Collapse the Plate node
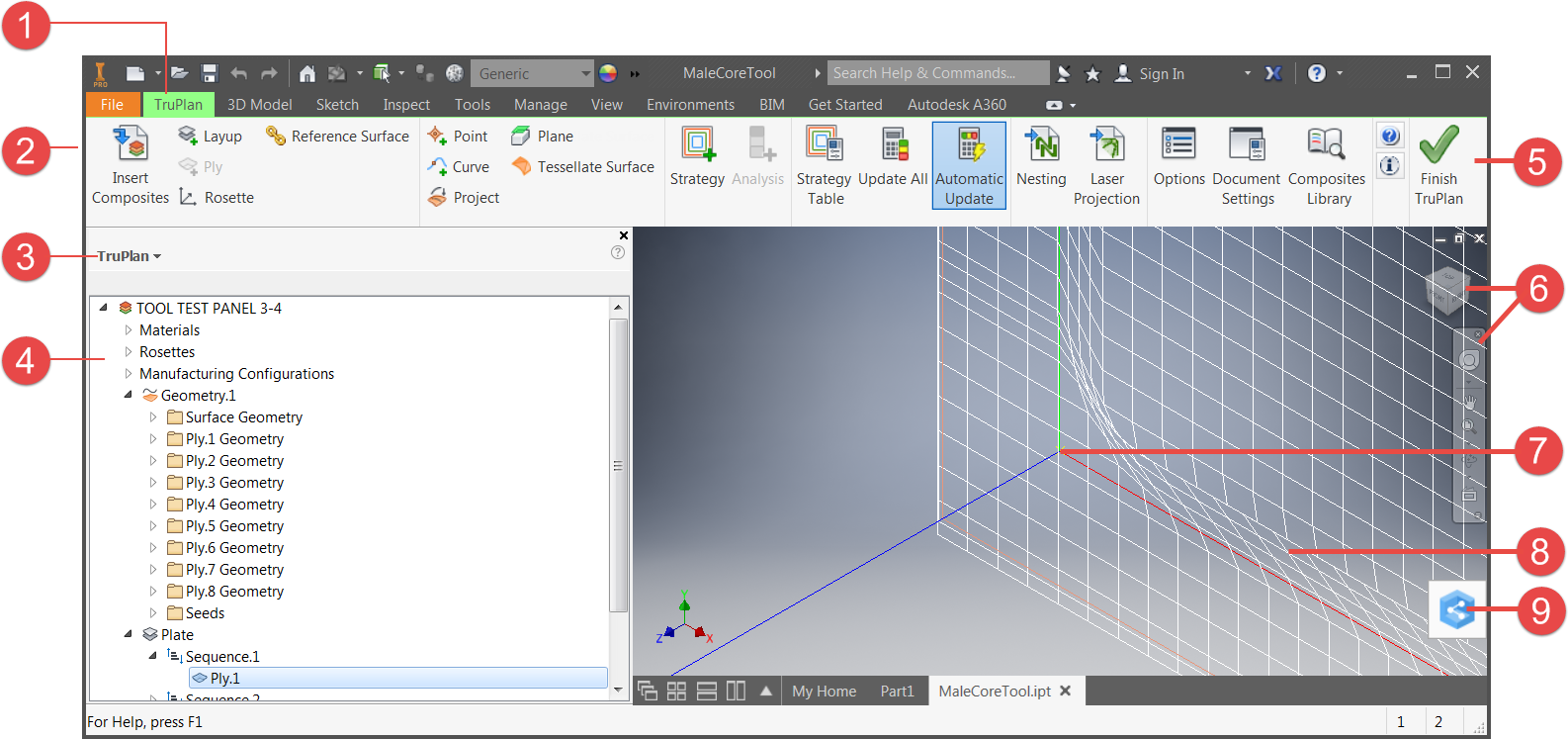This screenshot has height=739, width=1568. point(129,634)
